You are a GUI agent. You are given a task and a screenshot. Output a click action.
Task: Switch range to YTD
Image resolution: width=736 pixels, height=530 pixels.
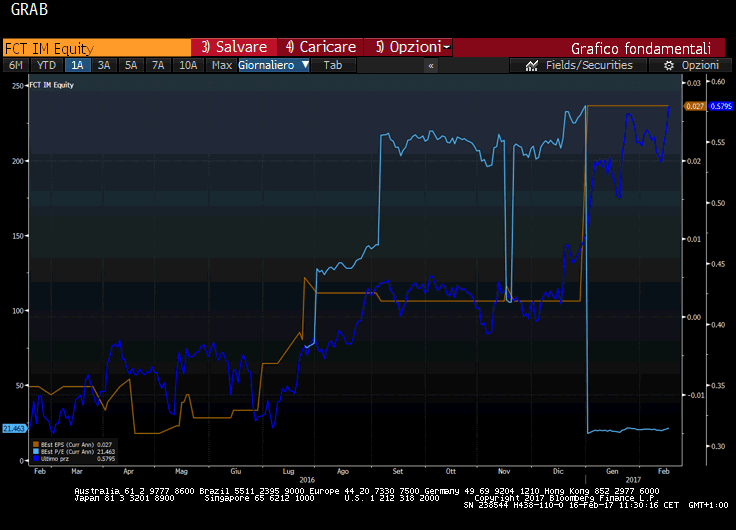pos(46,65)
